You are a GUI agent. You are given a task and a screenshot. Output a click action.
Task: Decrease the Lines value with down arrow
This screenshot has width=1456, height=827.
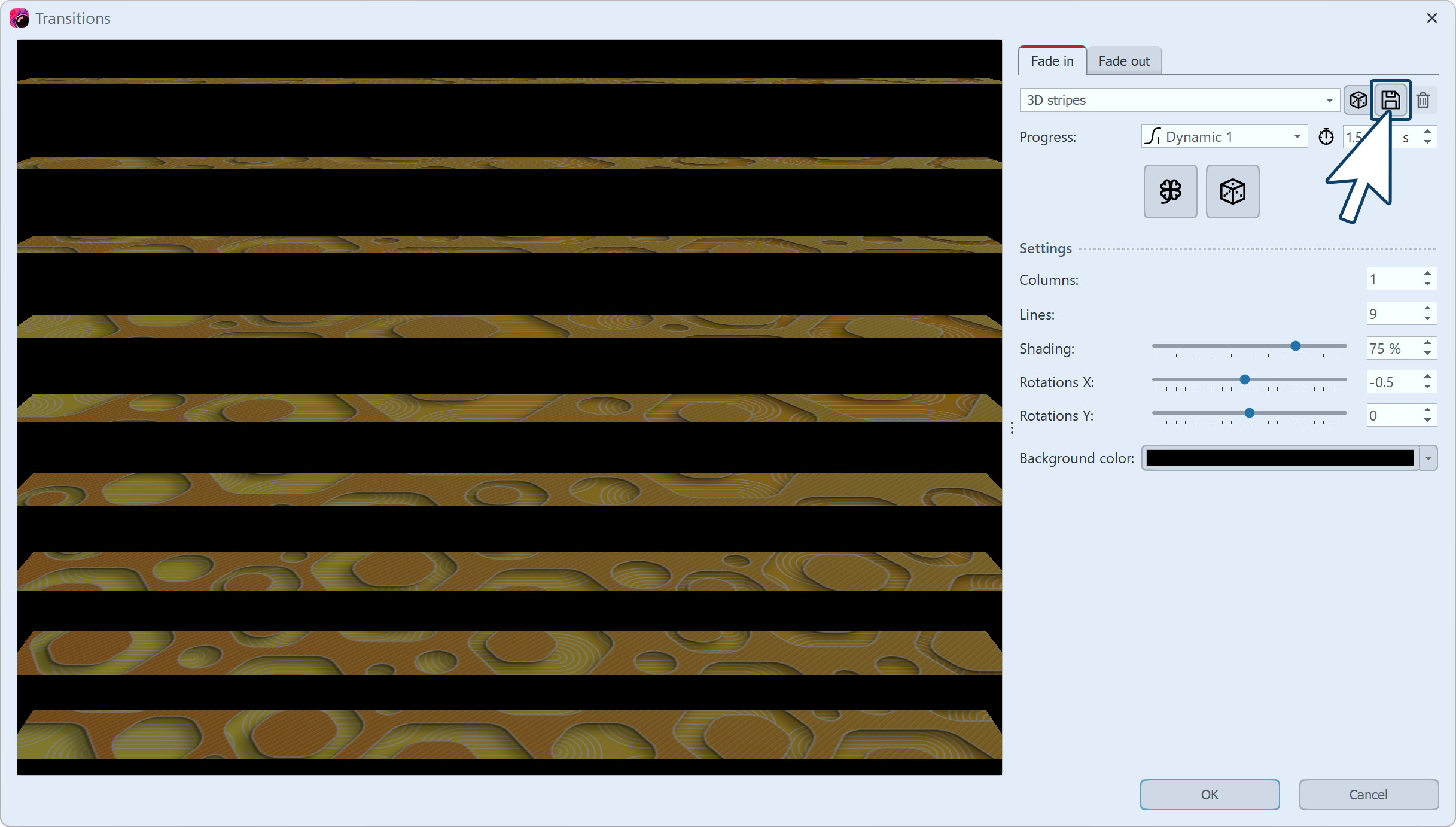[1427, 319]
